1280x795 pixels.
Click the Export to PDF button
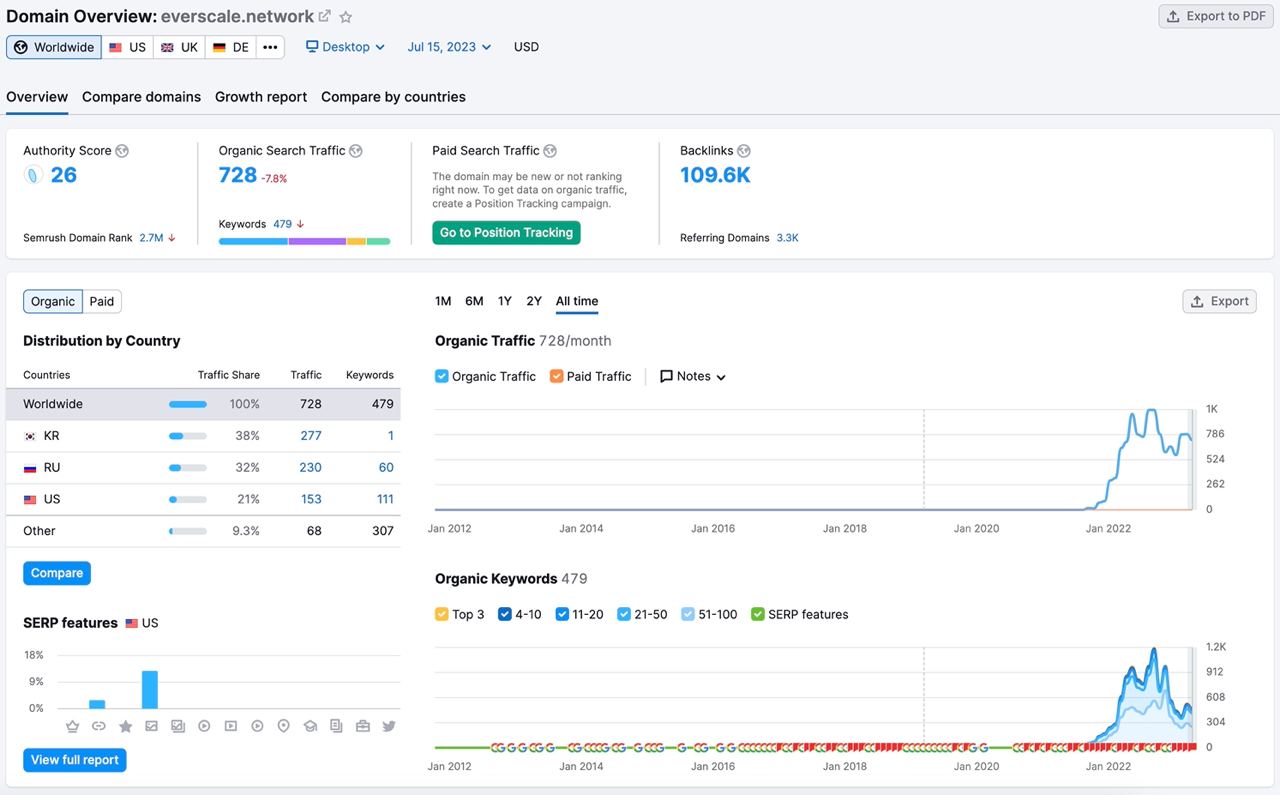point(1216,16)
